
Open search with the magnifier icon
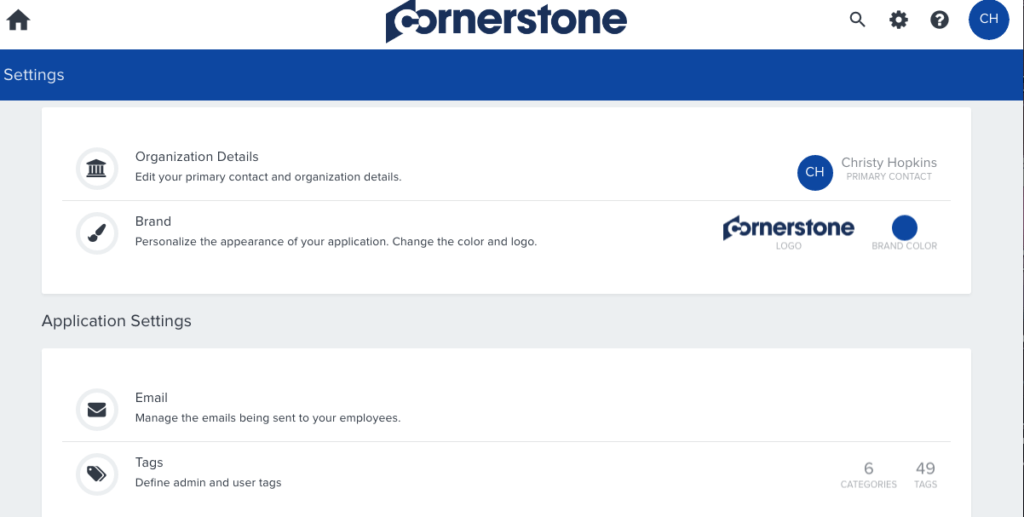pyautogui.click(x=857, y=19)
